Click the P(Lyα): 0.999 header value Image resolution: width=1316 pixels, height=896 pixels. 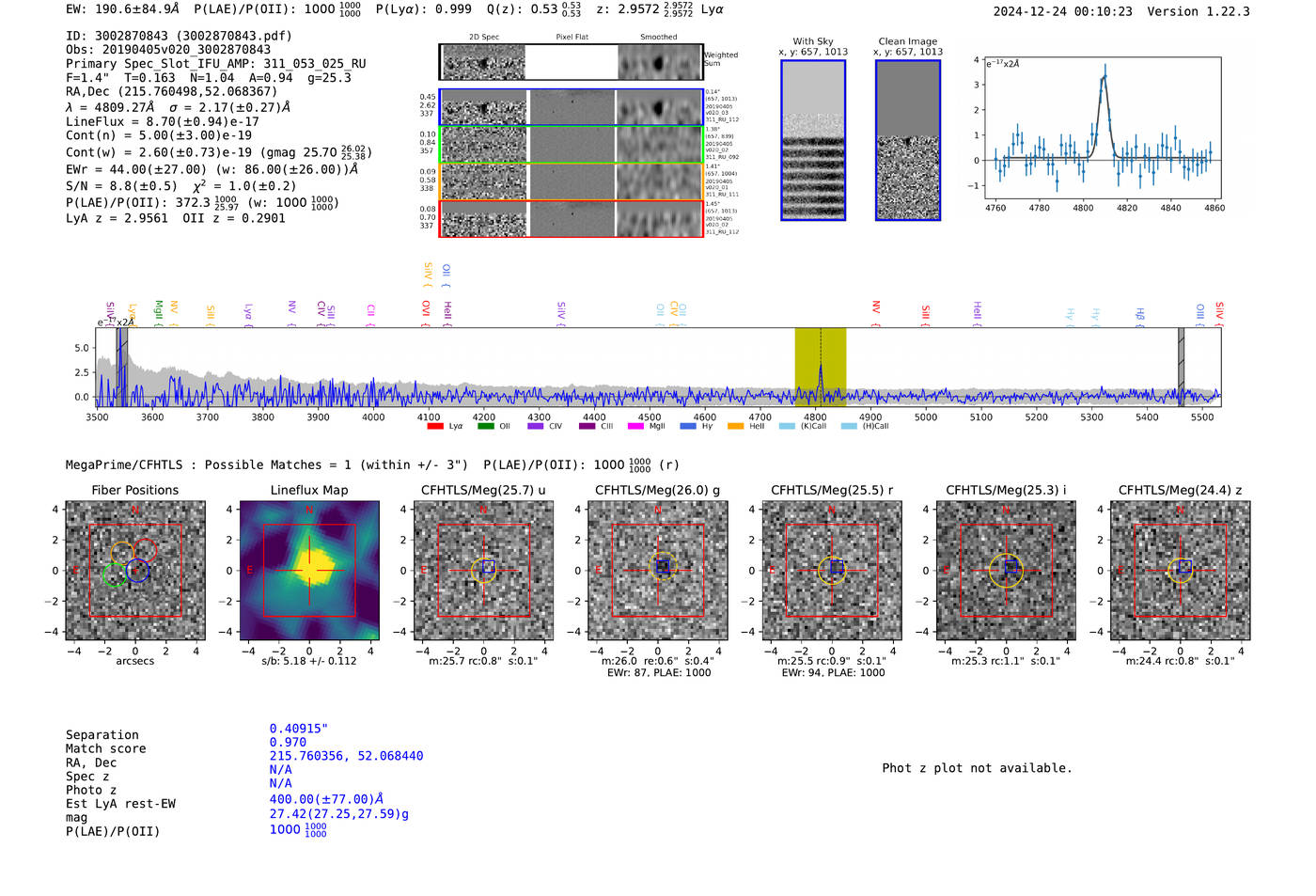point(424,9)
